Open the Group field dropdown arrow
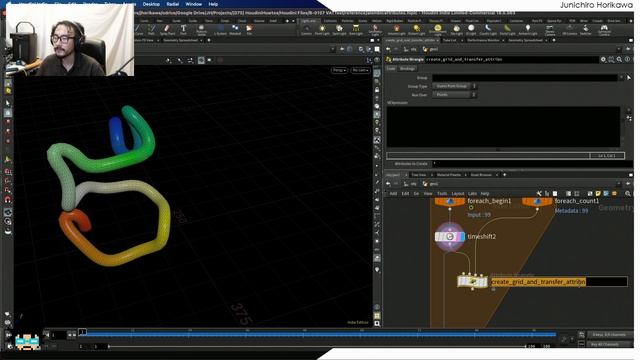The width and height of the screenshot is (640, 360). click(621, 78)
